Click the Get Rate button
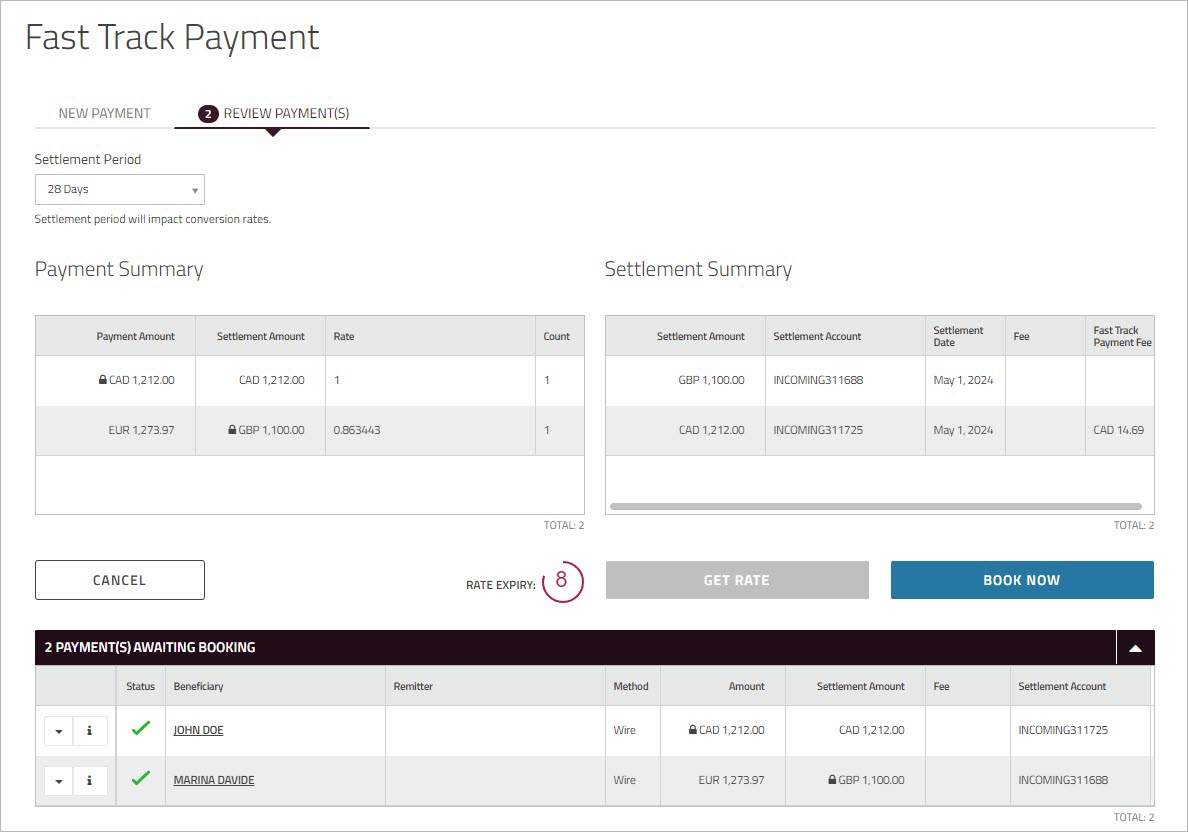 point(737,580)
